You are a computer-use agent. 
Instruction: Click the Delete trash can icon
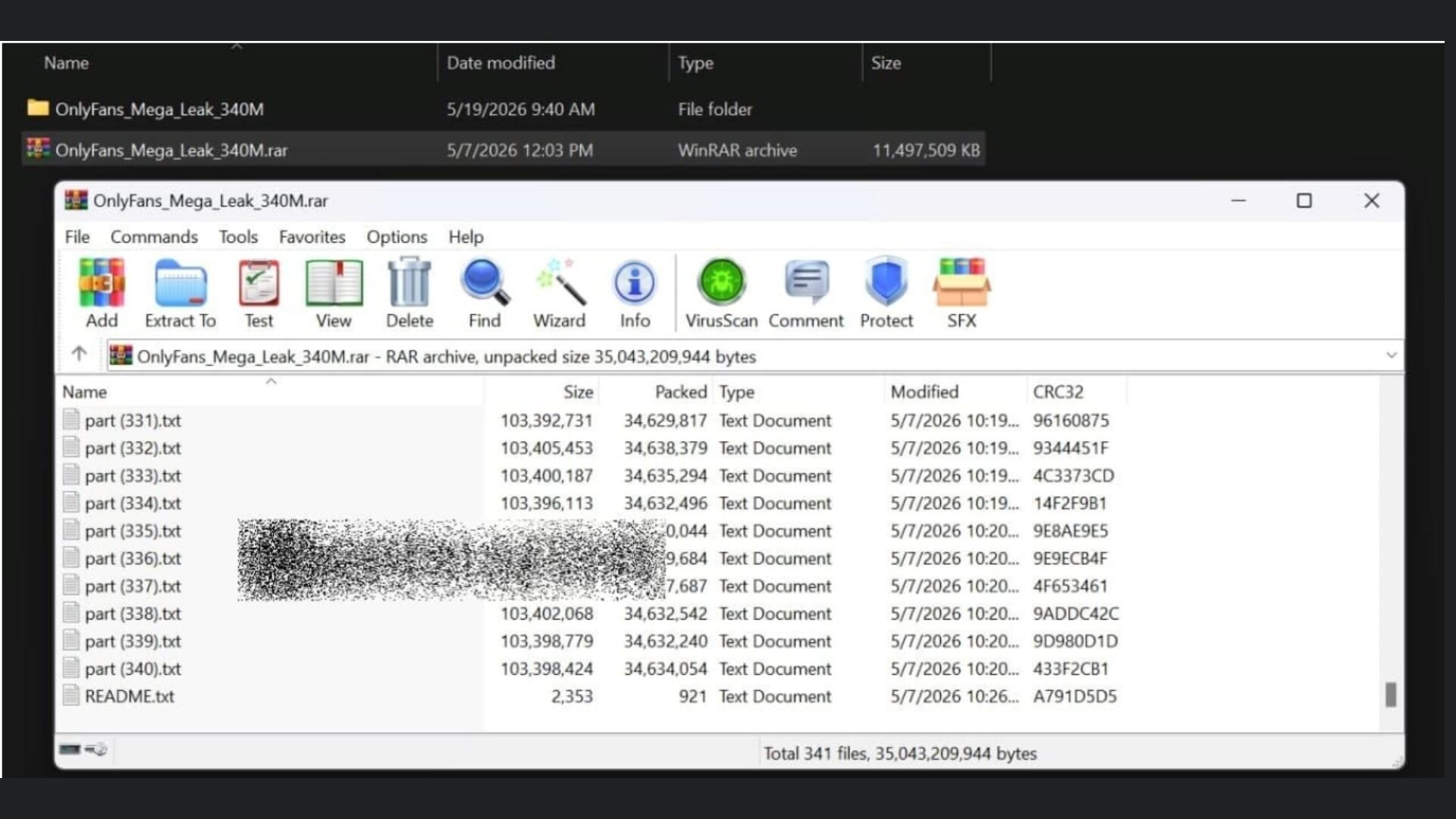[409, 282]
